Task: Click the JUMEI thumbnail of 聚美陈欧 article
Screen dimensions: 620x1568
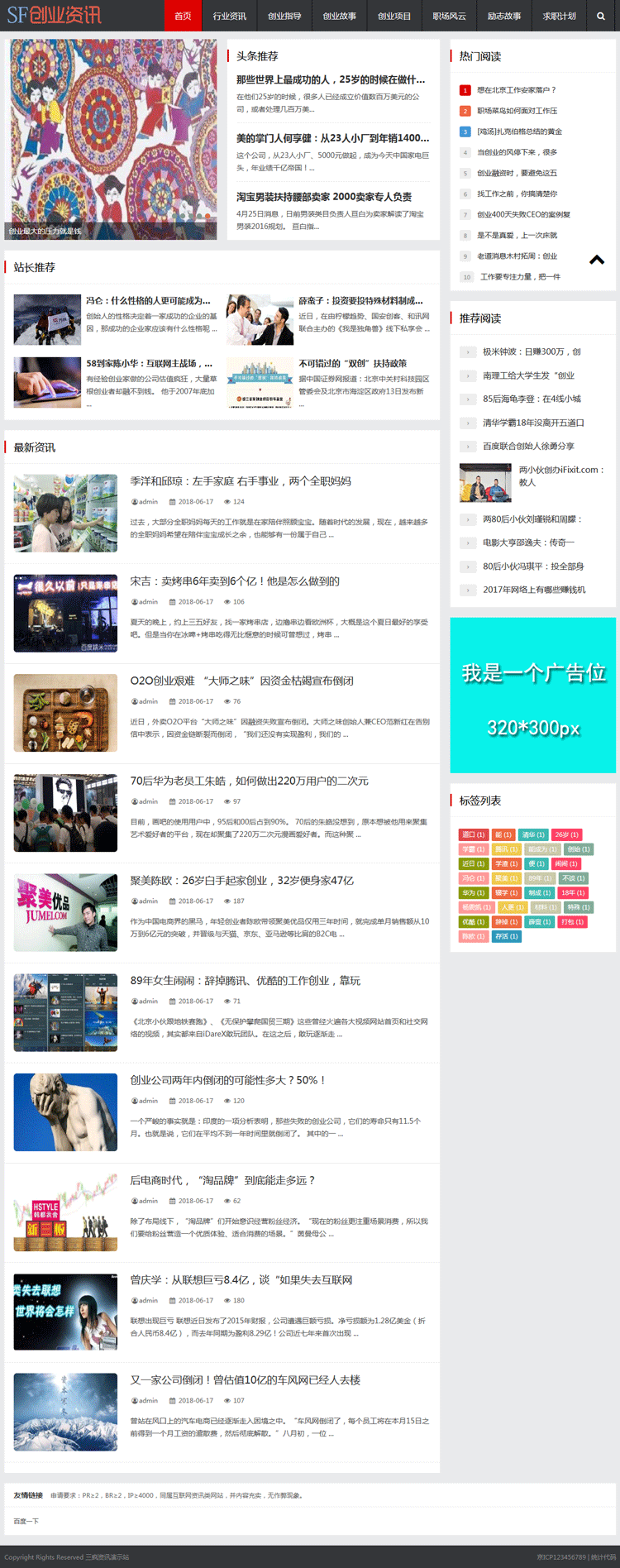Action: [x=65, y=912]
